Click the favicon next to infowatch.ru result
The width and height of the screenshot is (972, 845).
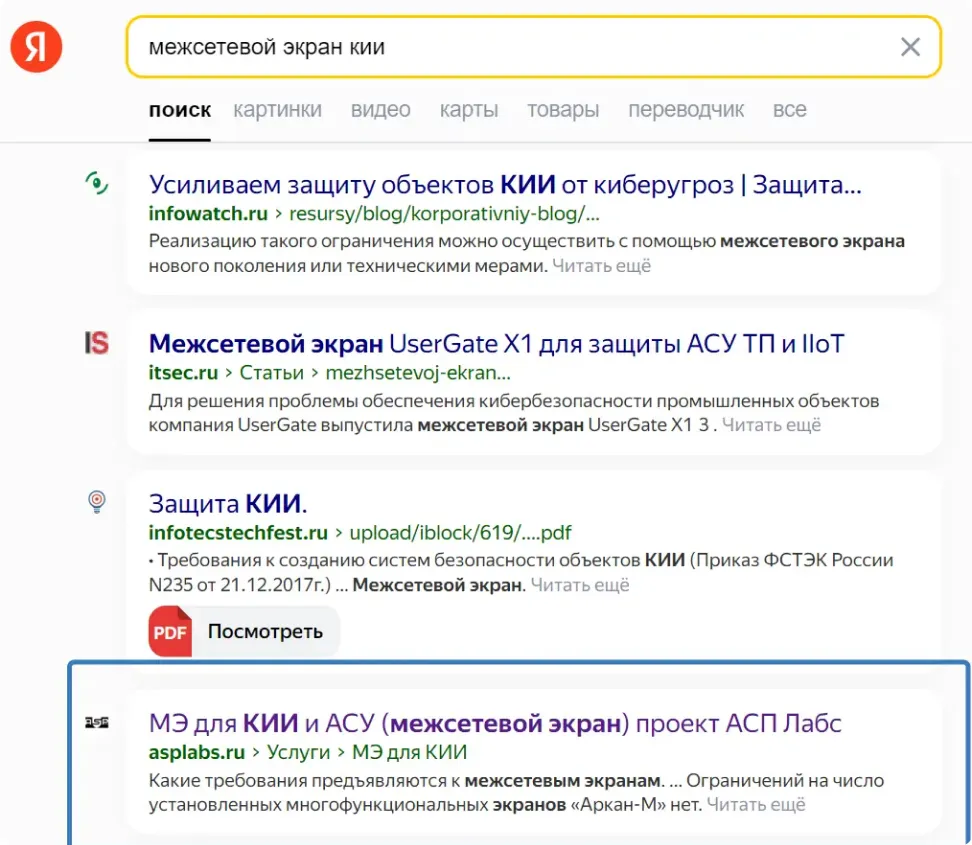pyautogui.click(x=96, y=184)
